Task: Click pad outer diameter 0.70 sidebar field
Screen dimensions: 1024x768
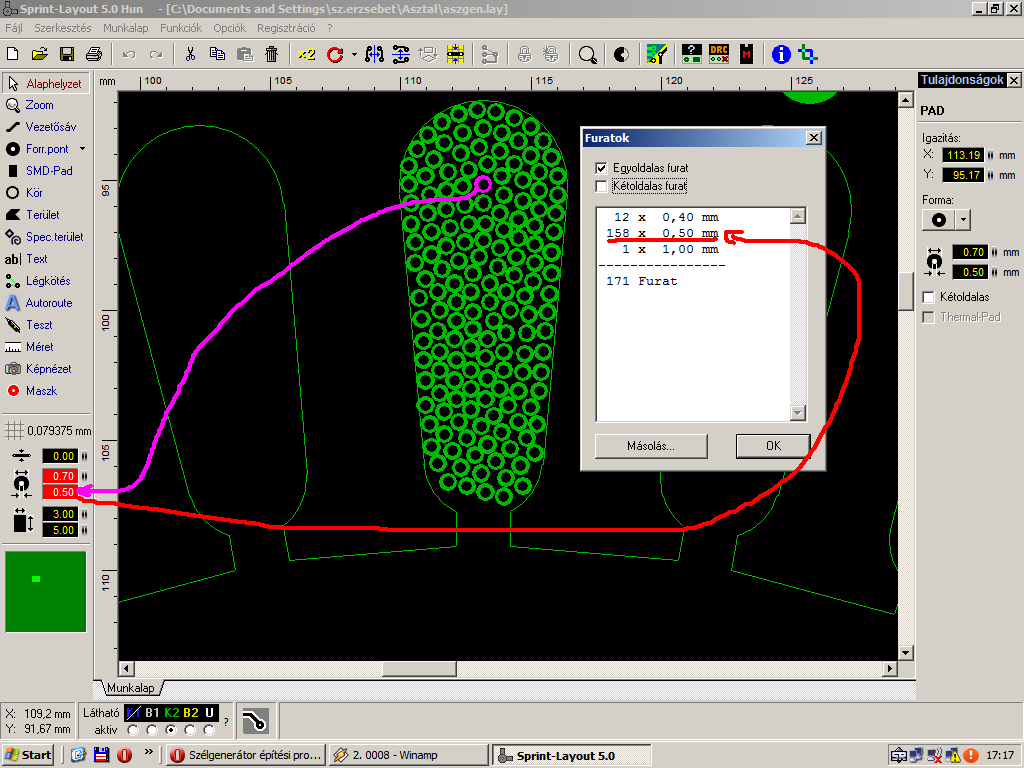Action: (x=59, y=476)
